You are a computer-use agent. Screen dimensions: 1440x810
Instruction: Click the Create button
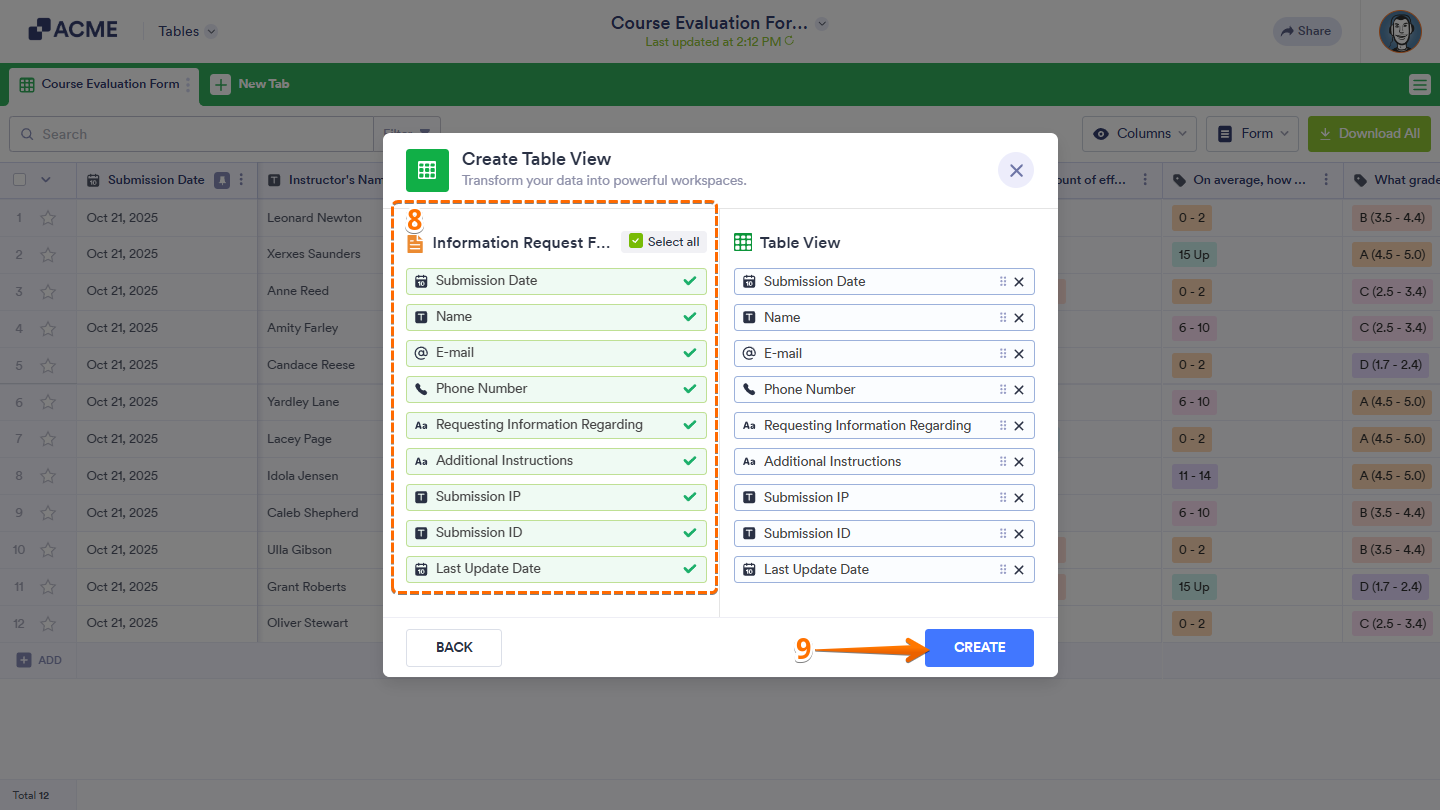979,648
